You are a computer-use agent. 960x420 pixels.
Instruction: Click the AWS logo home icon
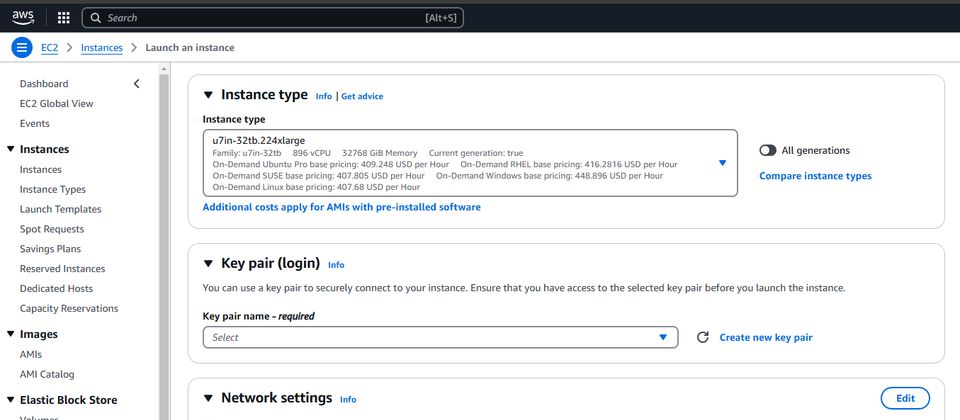23,18
